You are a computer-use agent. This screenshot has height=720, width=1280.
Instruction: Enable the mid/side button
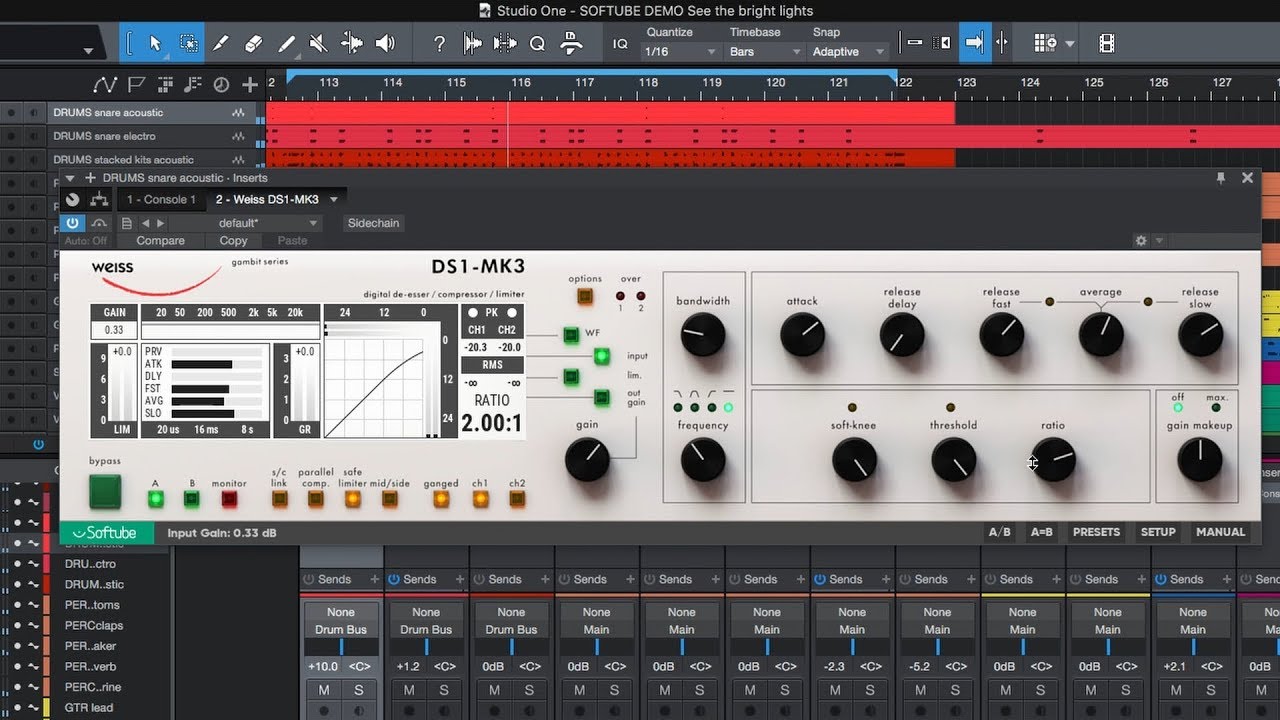390,497
